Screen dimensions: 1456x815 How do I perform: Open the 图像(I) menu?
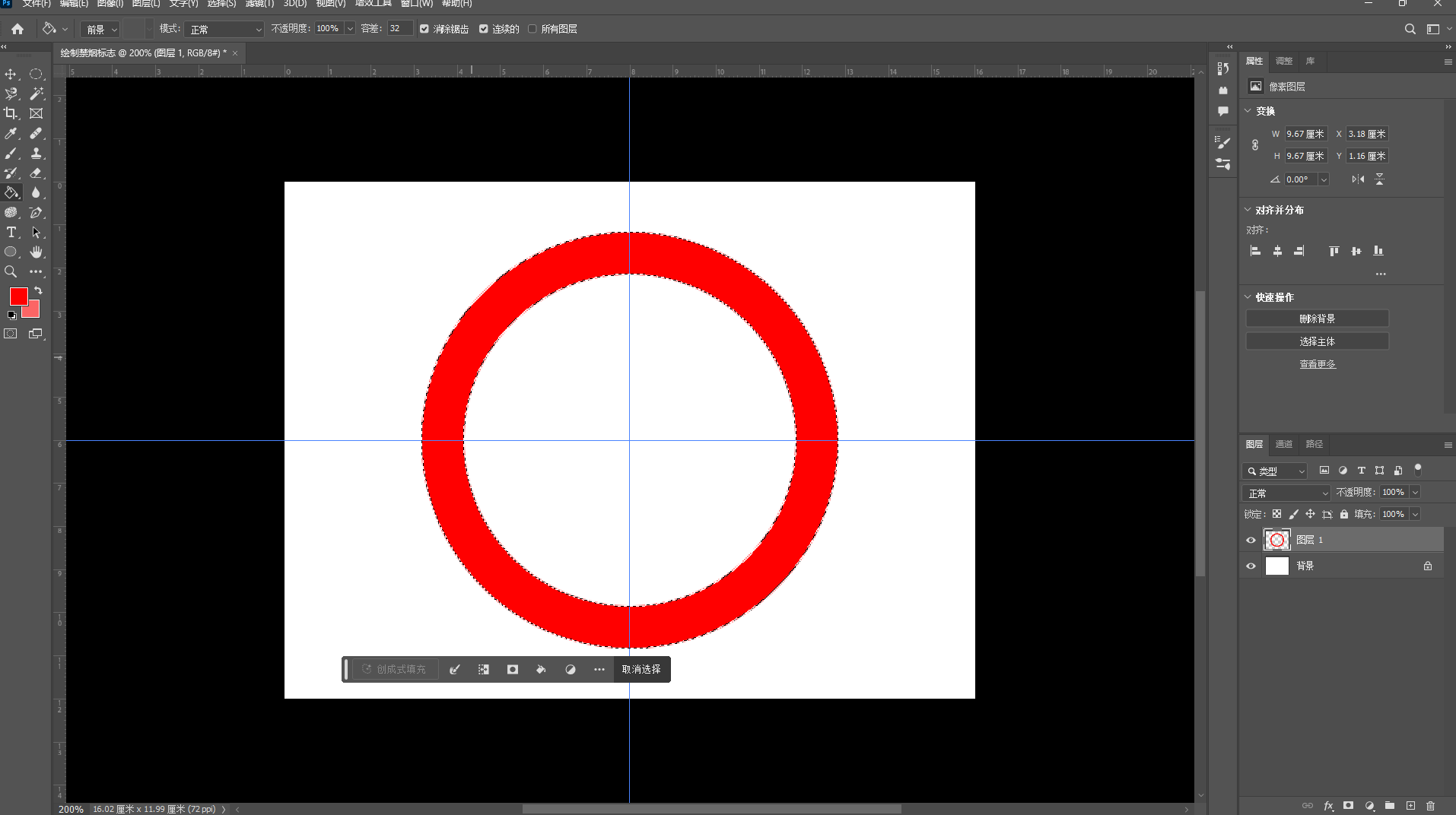click(110, 4)
